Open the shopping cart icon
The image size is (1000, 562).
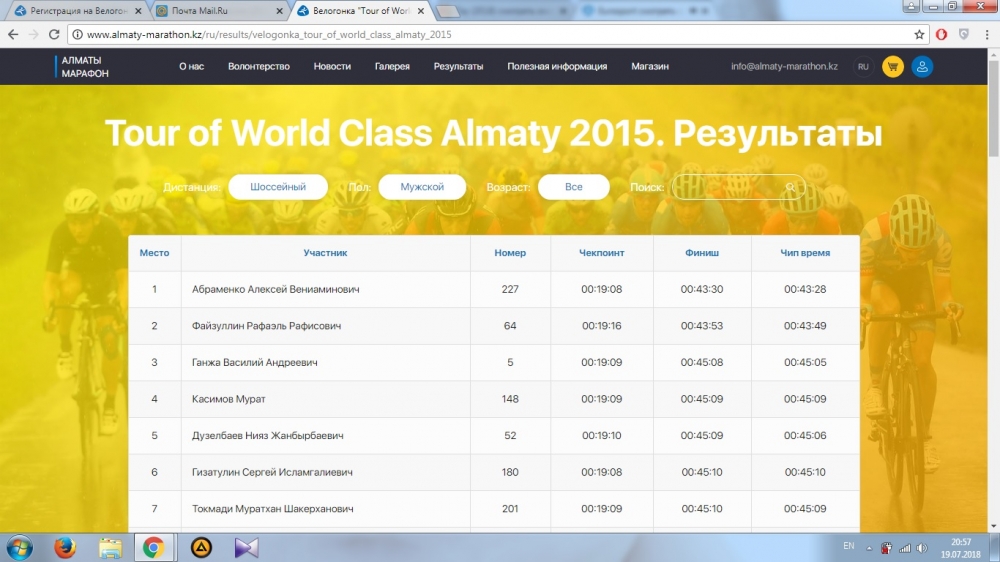[892, 67]
